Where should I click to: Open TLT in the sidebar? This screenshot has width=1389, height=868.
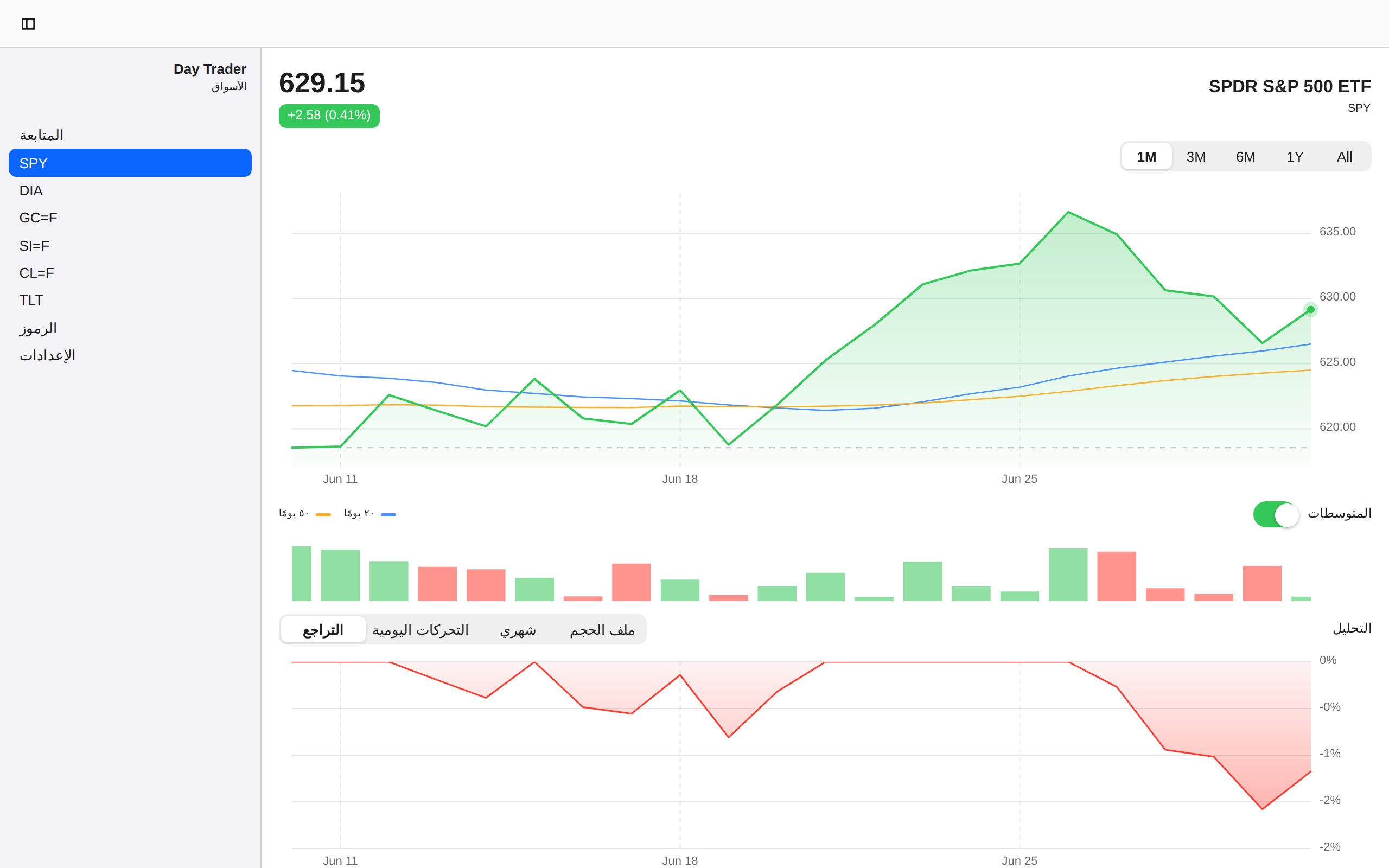coord(130,300)
